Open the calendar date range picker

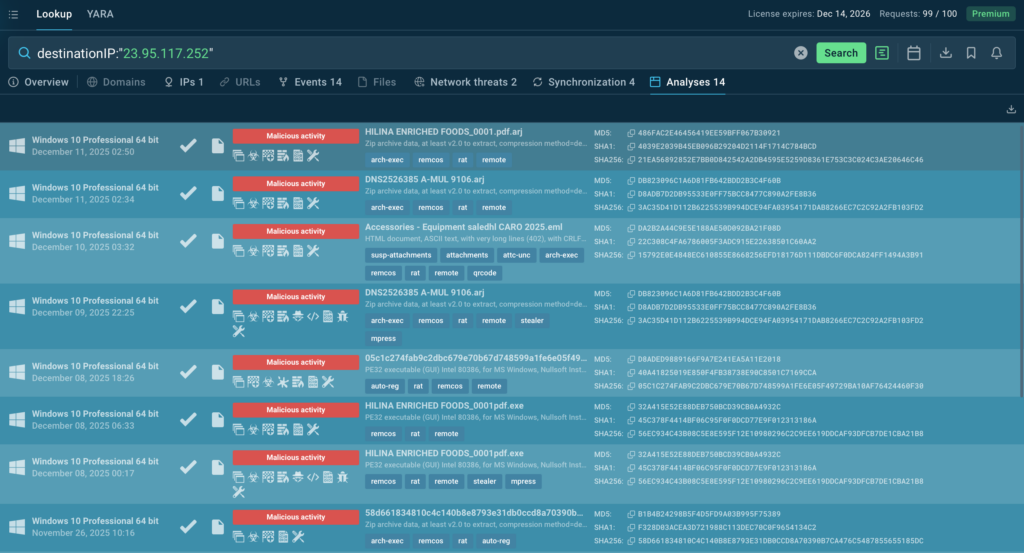913,53
